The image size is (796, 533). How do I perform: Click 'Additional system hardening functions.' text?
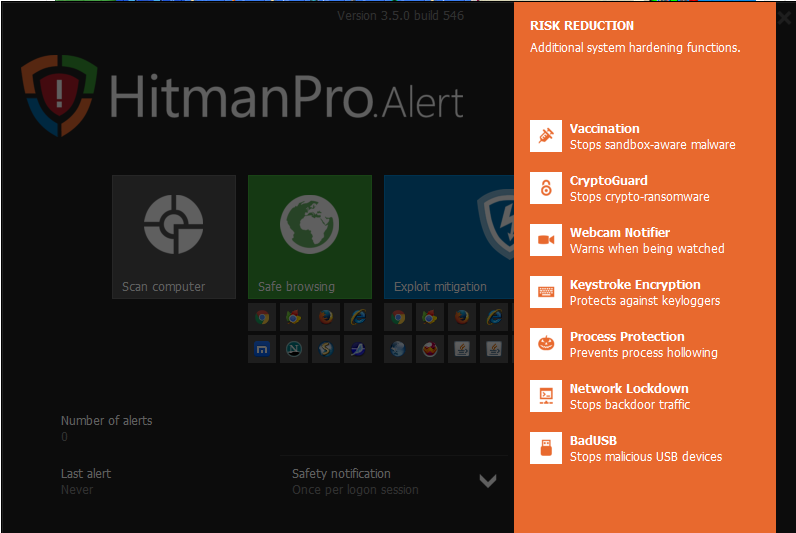pyautogui.click(x=635, y=48)
